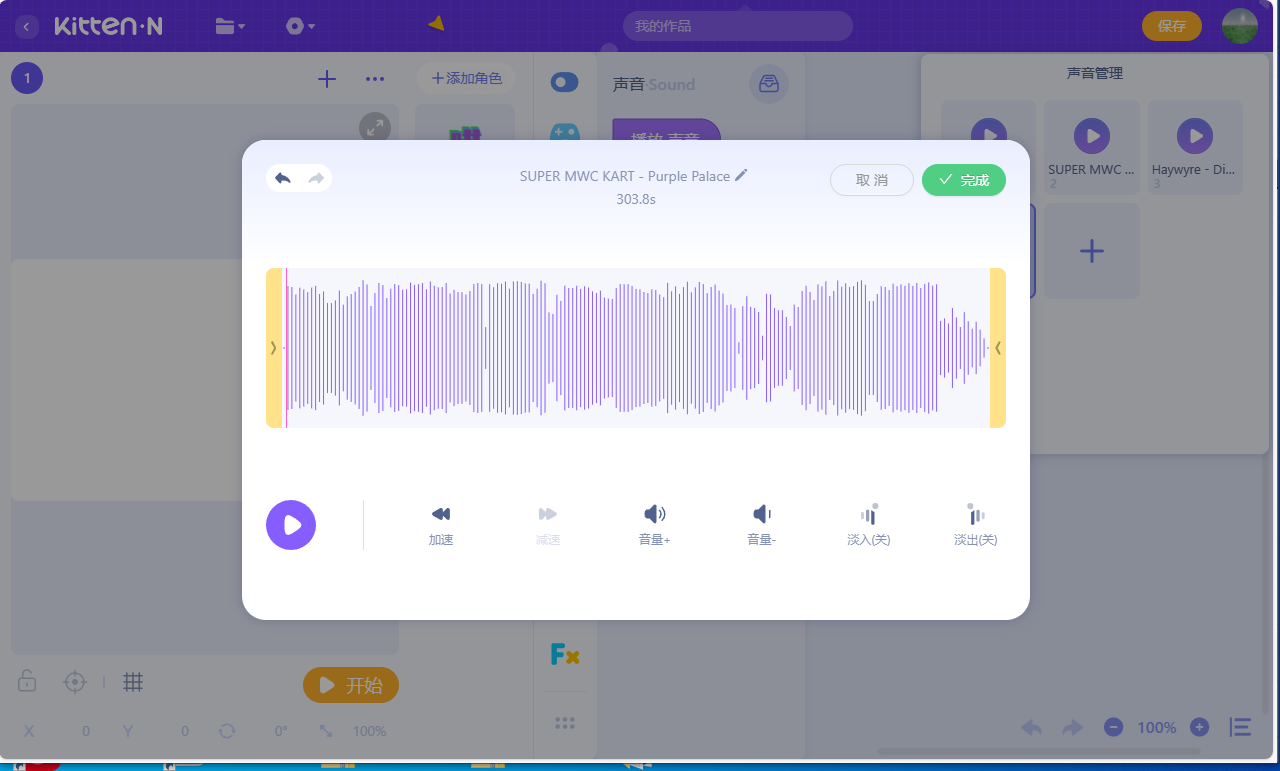The image size is (1280, 771).
Task: Add a new sound in 声音管理
Action: pos(1092,250)
